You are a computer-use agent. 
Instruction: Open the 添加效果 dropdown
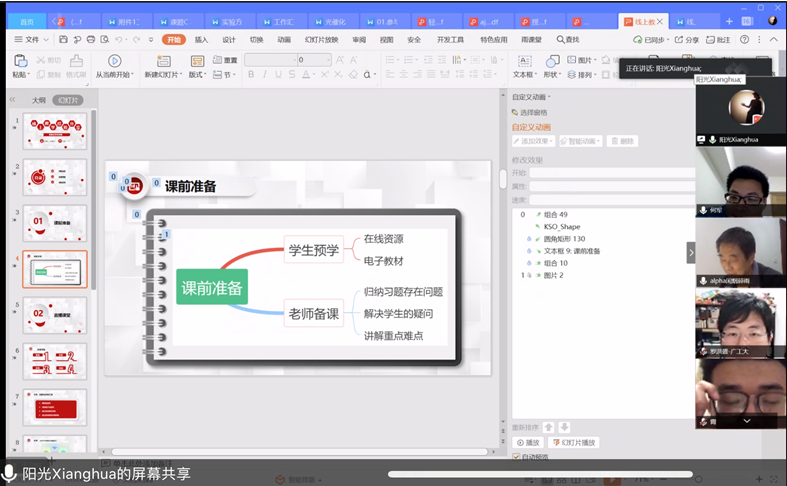pyautogui.click(x=533, y=141)
